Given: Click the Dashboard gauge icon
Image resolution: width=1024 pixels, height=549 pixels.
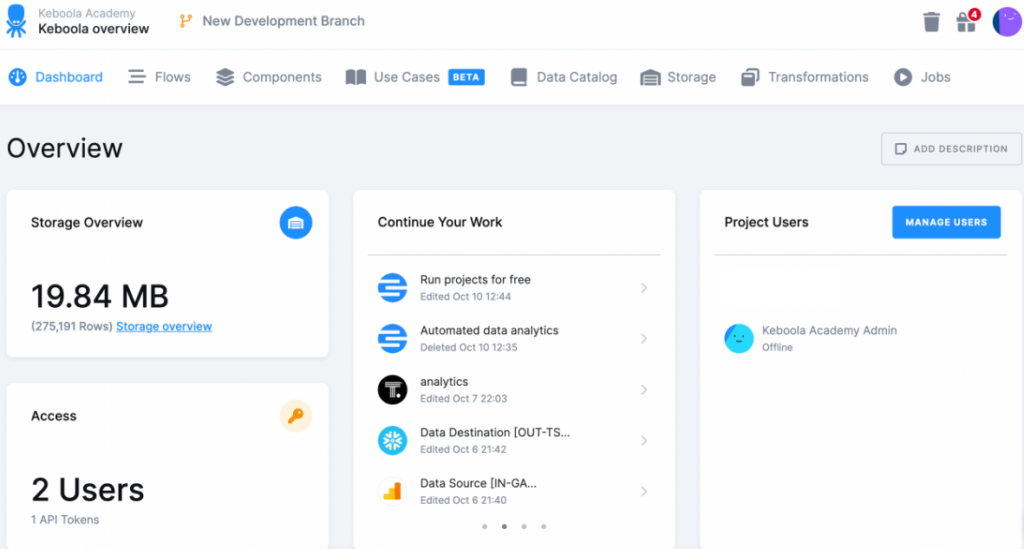Looking at the screenshot, I should point(18,77).
